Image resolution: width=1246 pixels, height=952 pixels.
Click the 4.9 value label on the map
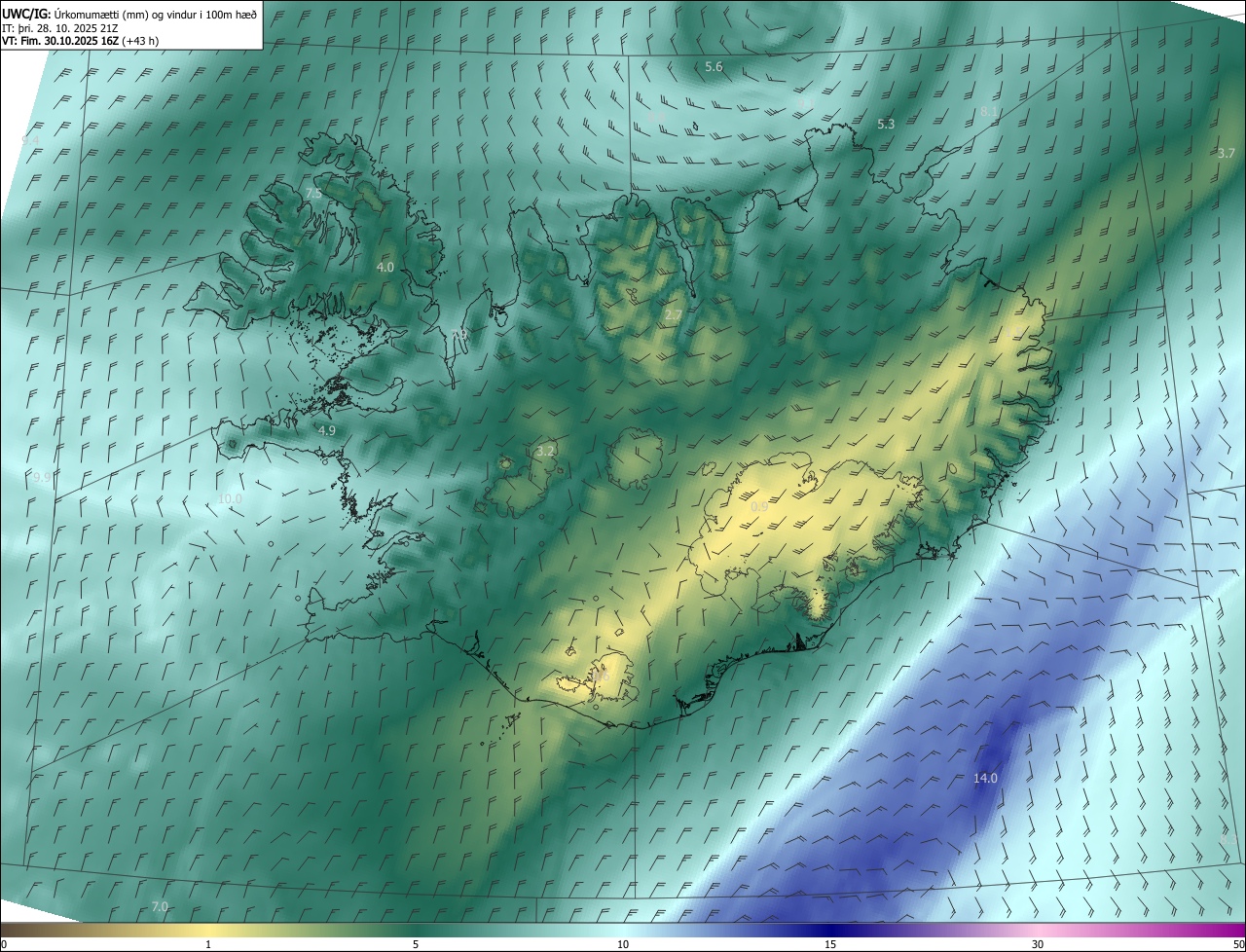[326, 430]
